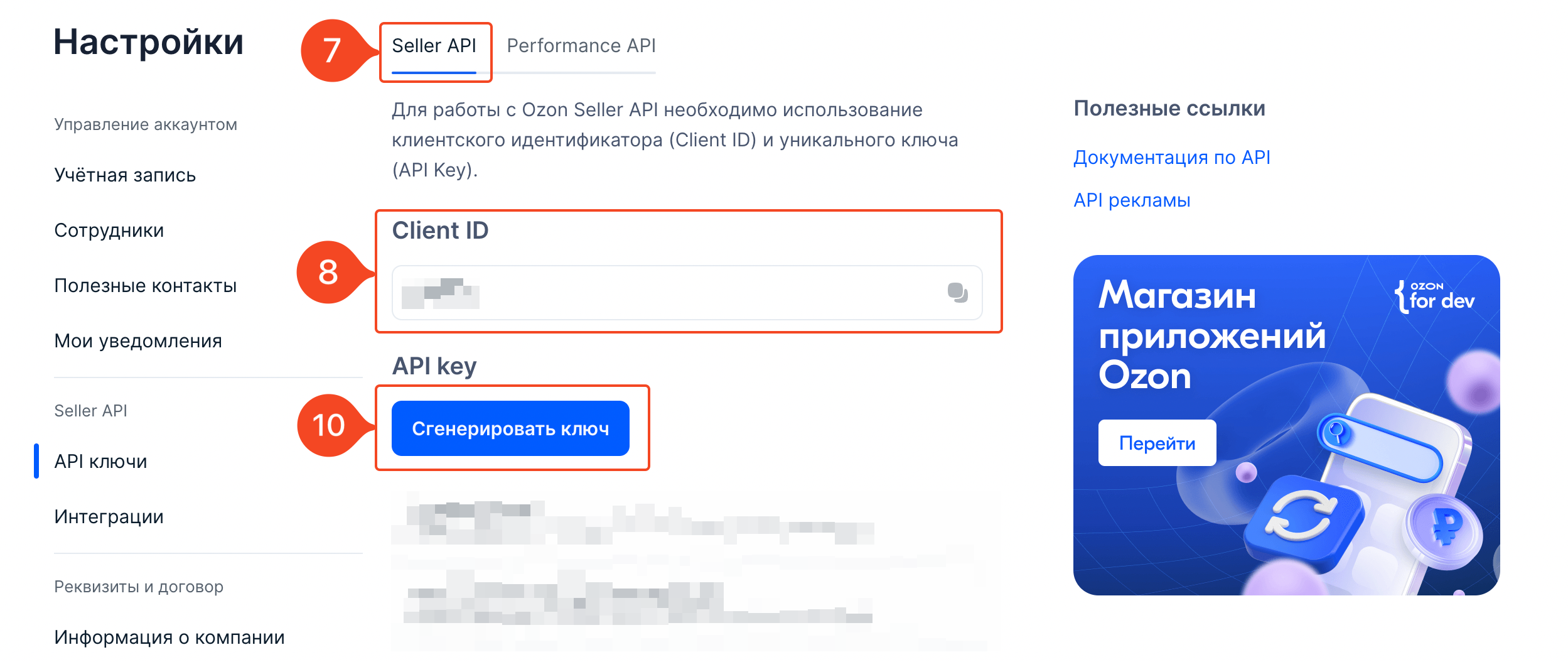
Task: Open the Интеграции sidebar item
Action: click(x=109, y=517)
